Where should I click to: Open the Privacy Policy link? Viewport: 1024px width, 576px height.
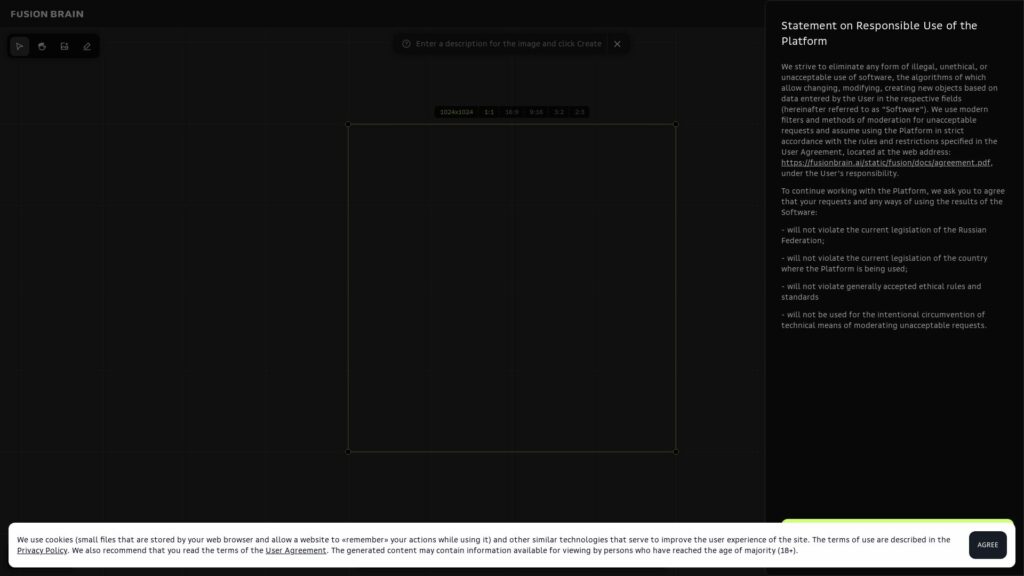click(42, 549)
